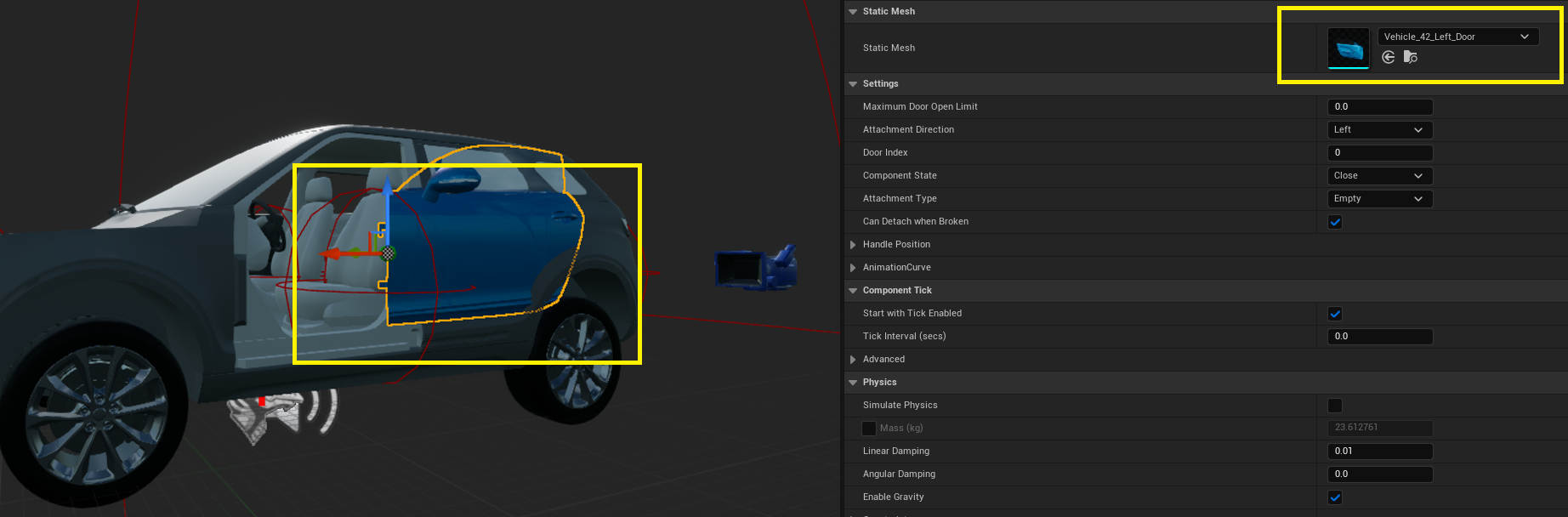Image resolution: width=1568 pixels, height=517 pixels.
Task: Enable the Simulate Physics checkbox
Action: point(1335,406)
